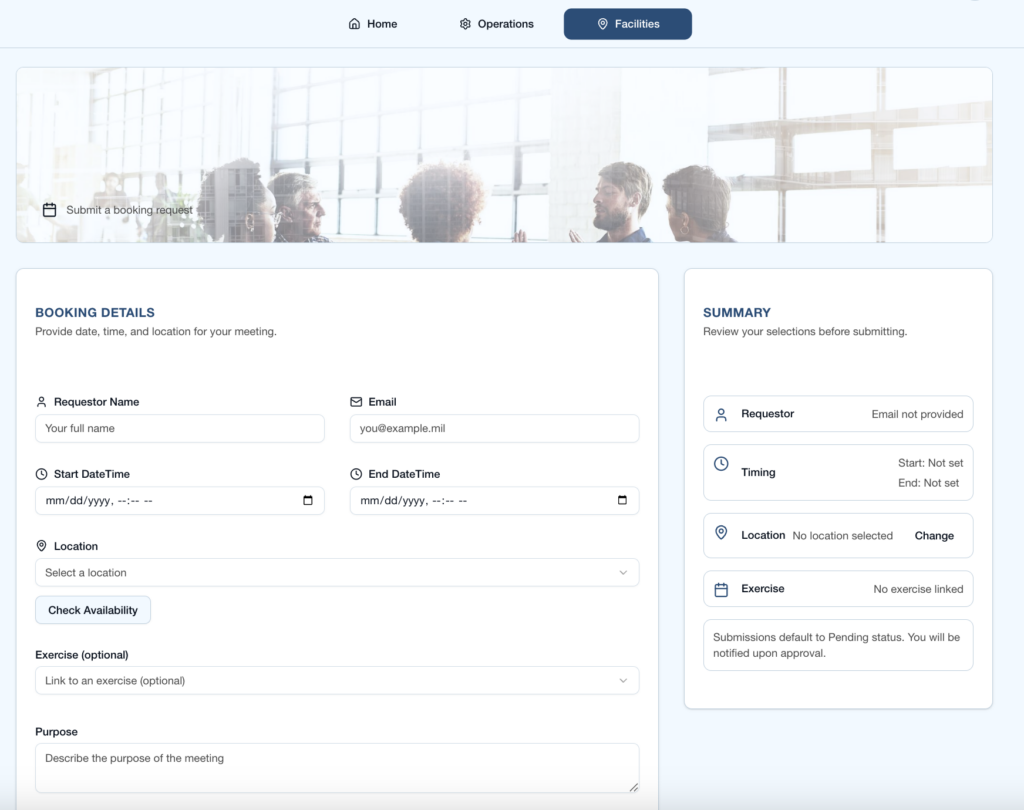The image size is (1024, 810).
Task: Click the Purpose description text area
Action: click(x=336, y=768)
